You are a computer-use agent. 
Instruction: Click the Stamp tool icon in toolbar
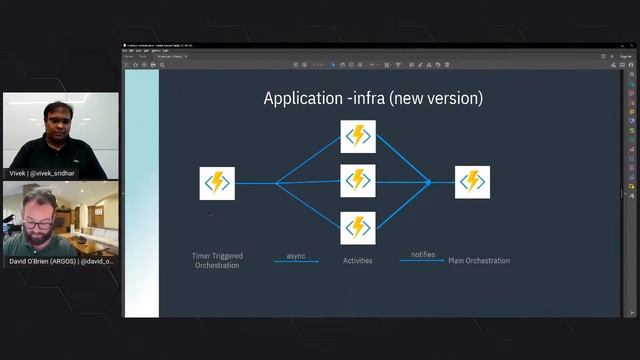(429, 65)
